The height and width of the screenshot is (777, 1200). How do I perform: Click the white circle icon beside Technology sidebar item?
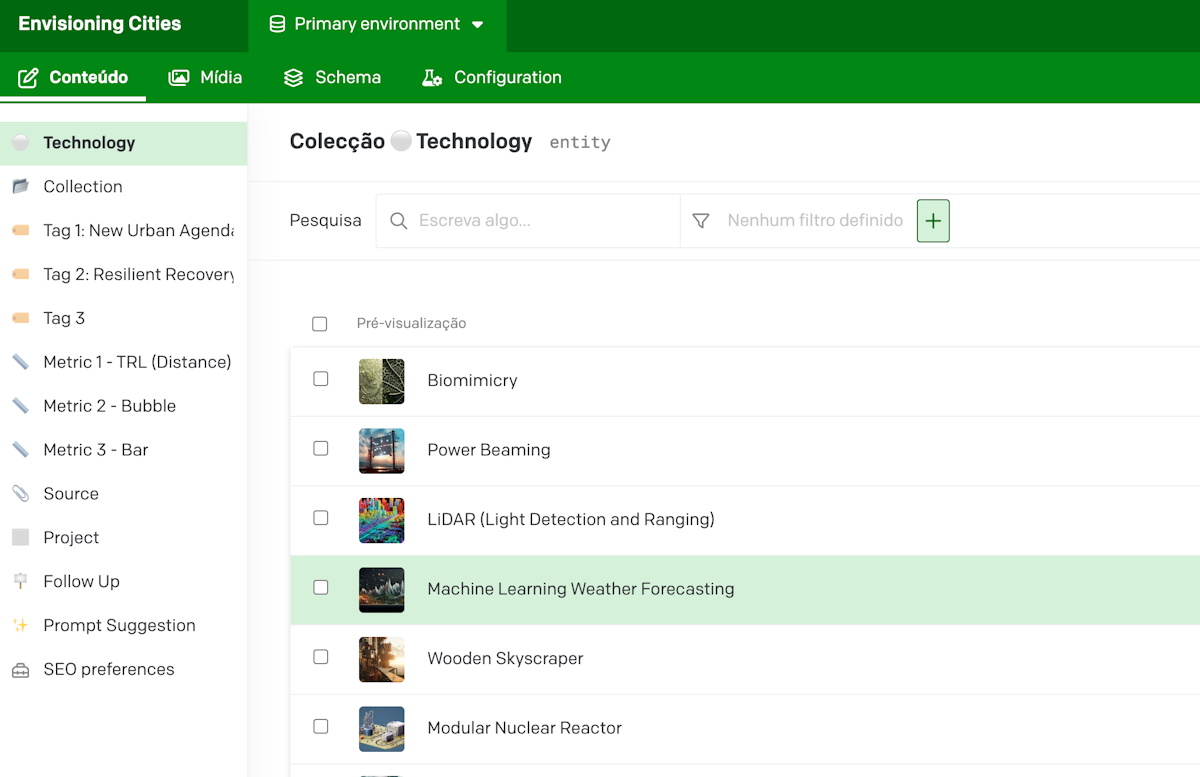click(x=20, y=143)
